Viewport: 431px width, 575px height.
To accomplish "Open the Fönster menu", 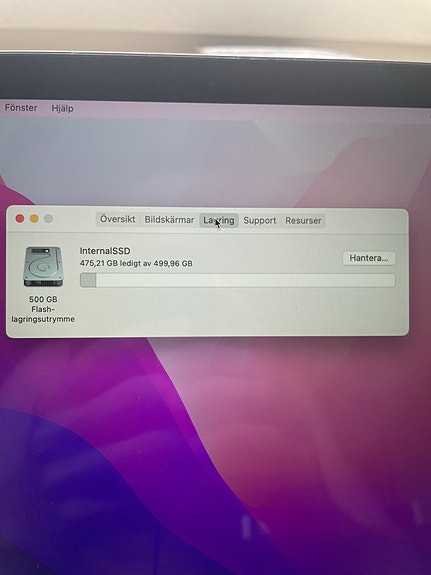I will [21, 108].
